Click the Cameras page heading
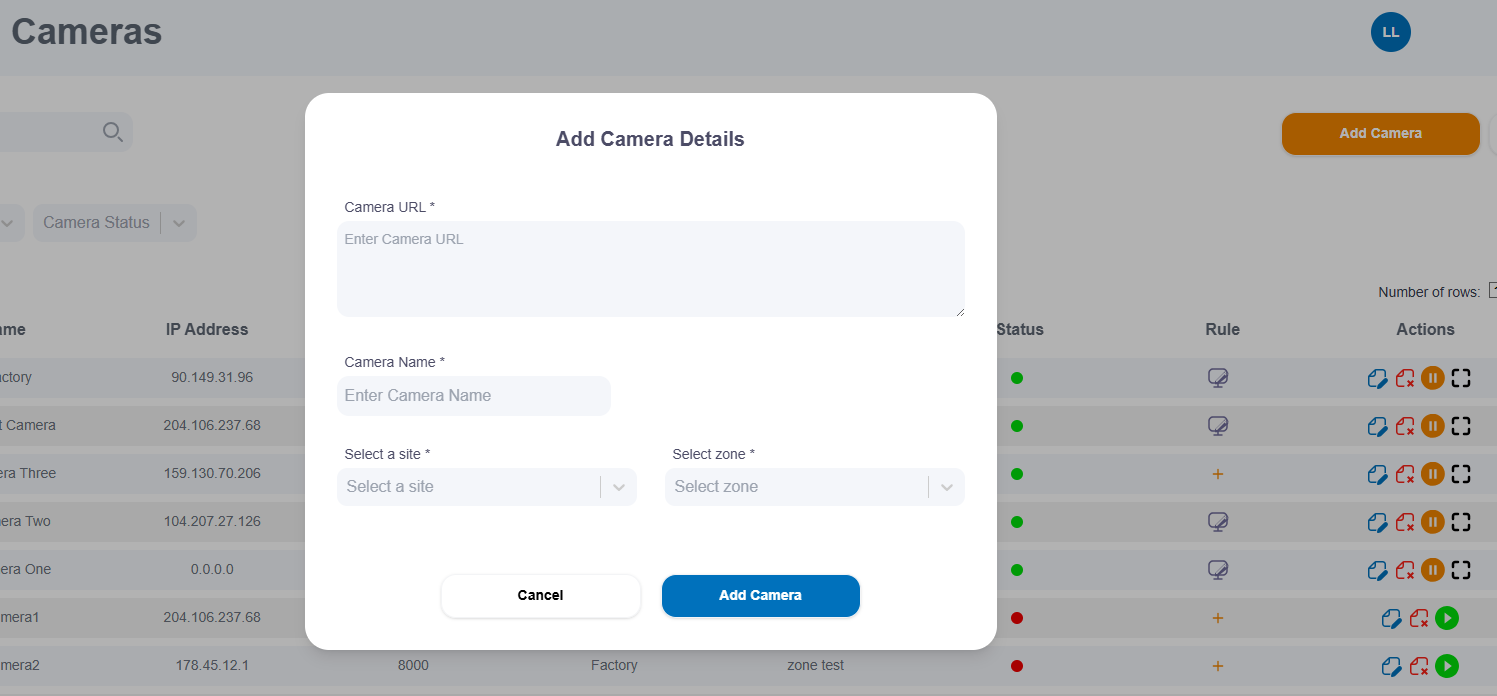The image size is (1497, 696). [87, 31]
